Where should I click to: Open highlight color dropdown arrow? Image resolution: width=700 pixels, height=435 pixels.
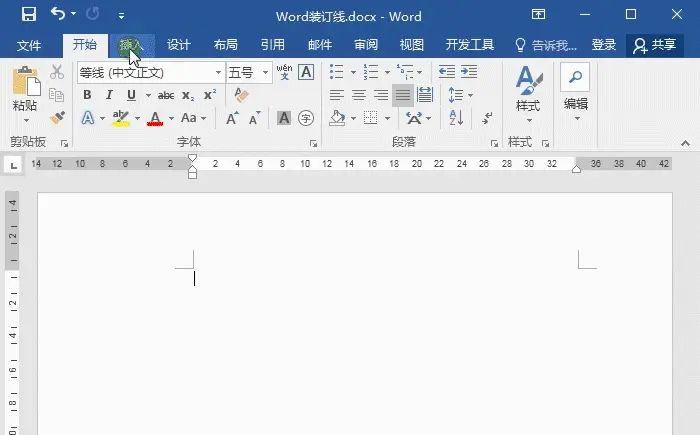click(137, 118)
